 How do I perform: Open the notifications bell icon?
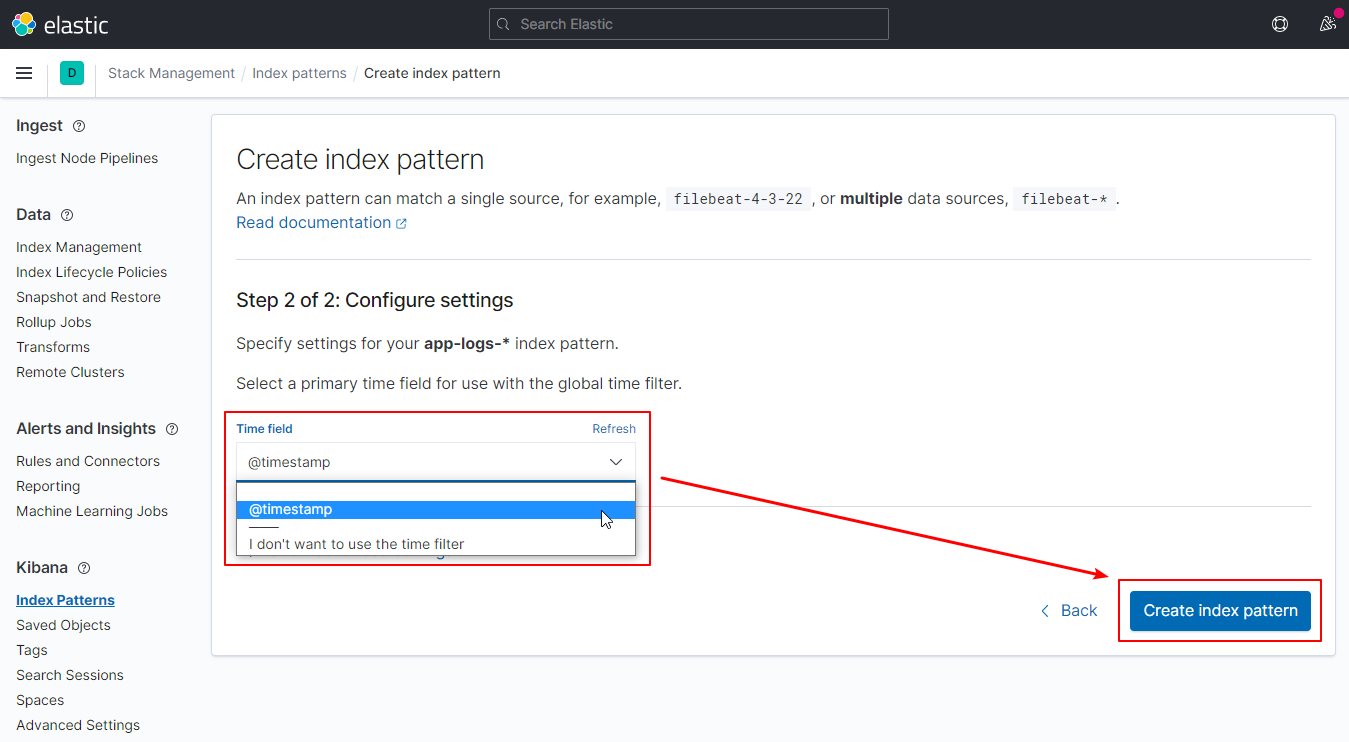coord(1328,24)
